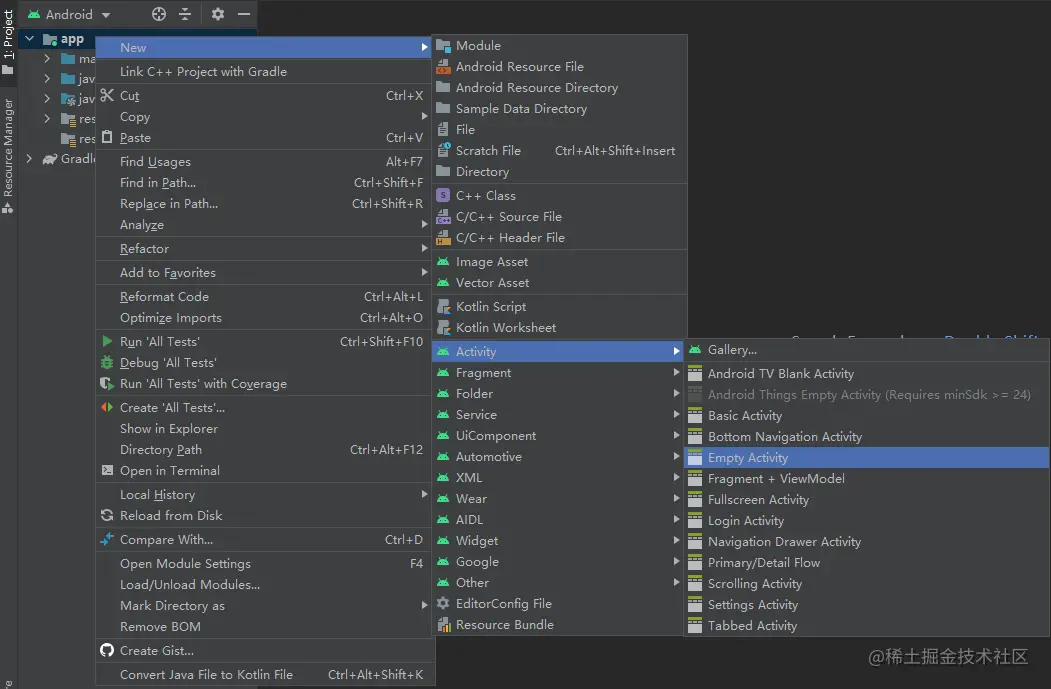Click the Cut scissors icon

(107, 95)
